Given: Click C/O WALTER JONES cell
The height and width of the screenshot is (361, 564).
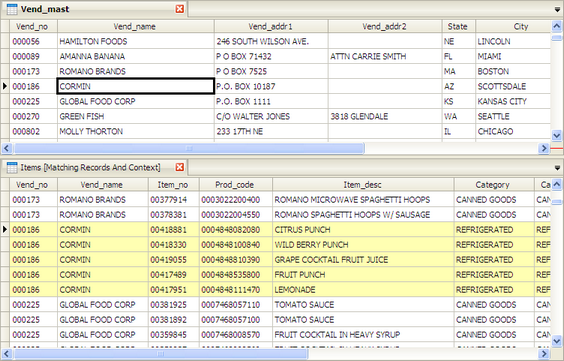Looking at the screenshot, I should 271,116.
